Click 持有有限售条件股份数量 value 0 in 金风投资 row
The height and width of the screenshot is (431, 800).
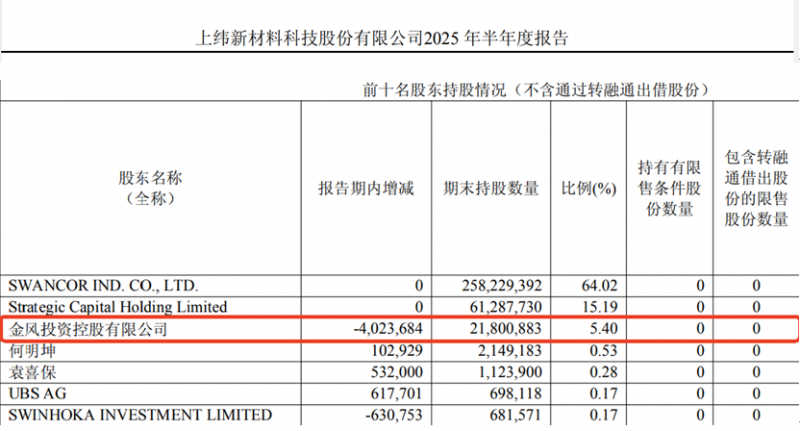700,328
